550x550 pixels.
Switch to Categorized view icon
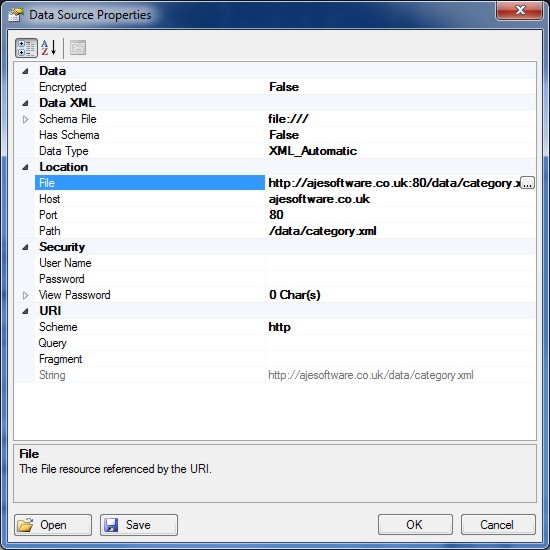click(26, 48)
